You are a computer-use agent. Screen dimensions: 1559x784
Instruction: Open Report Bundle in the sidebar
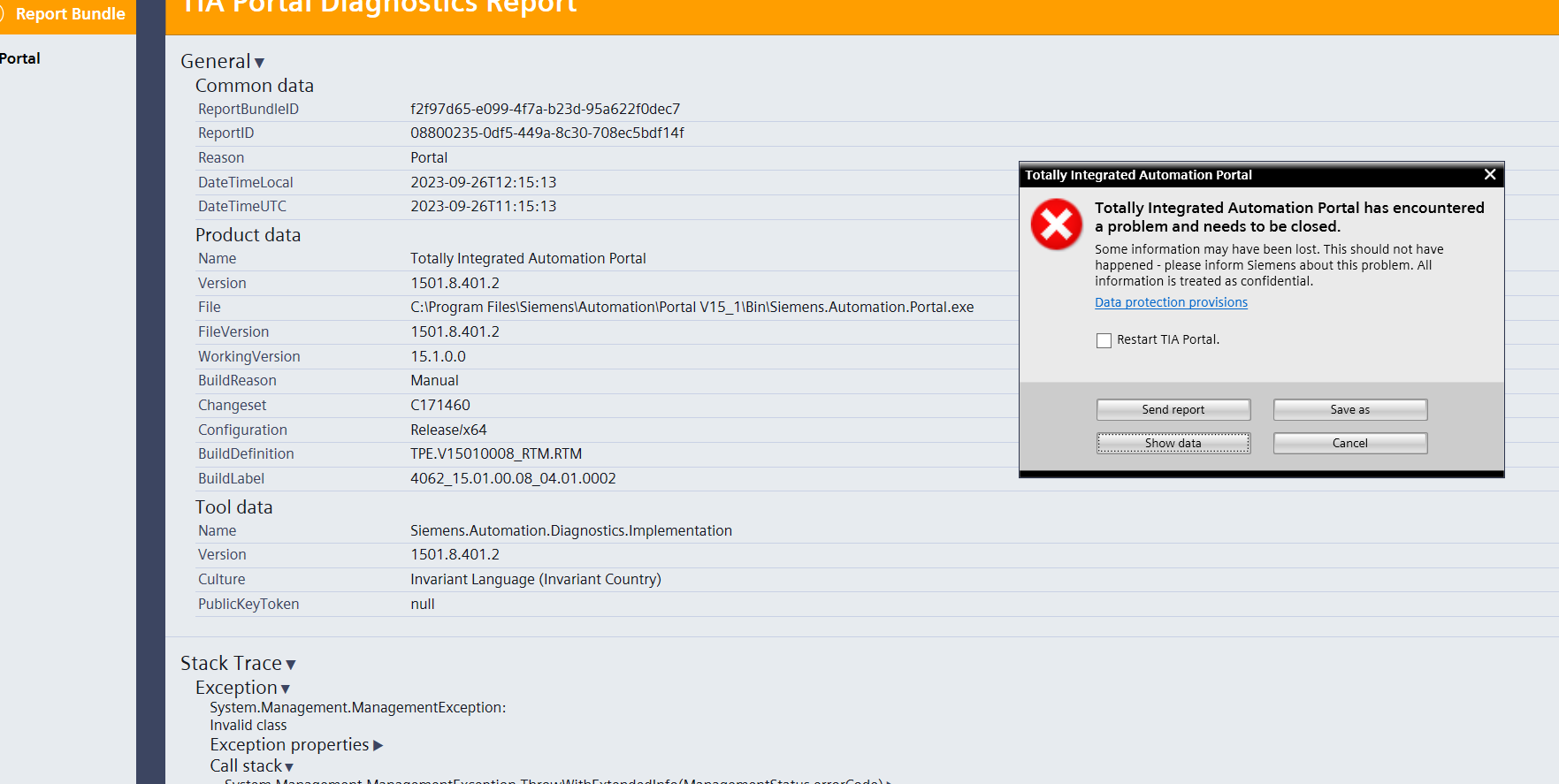point(70,14)
